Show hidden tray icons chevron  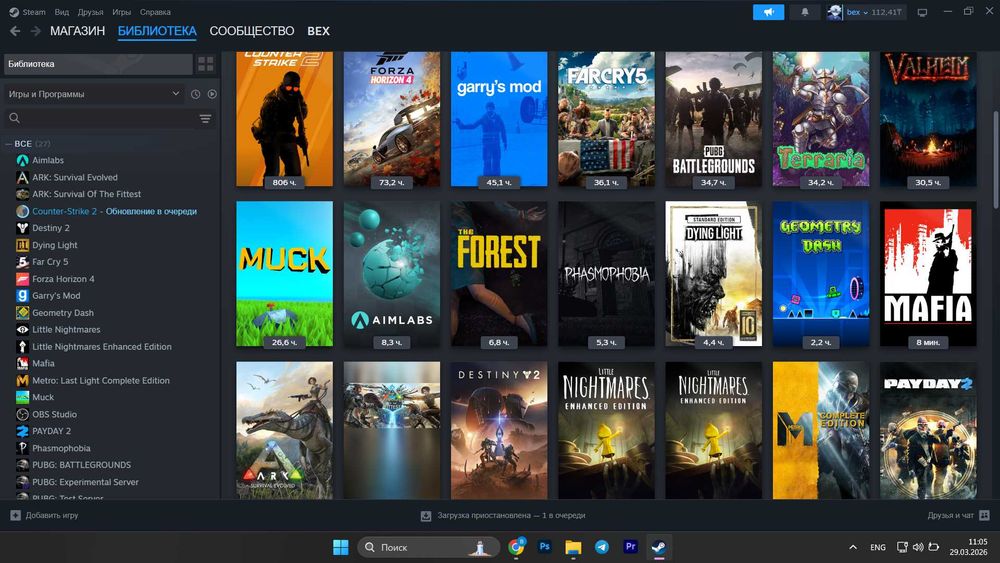(853, 547)
